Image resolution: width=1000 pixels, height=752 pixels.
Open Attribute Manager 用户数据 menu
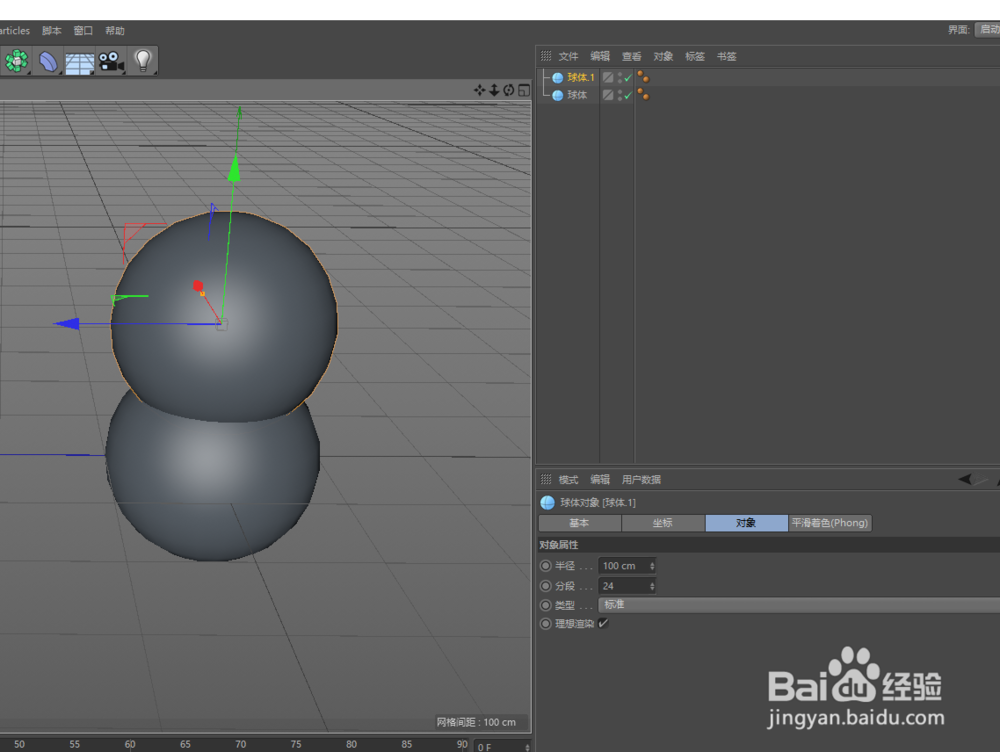coord(641,479)
